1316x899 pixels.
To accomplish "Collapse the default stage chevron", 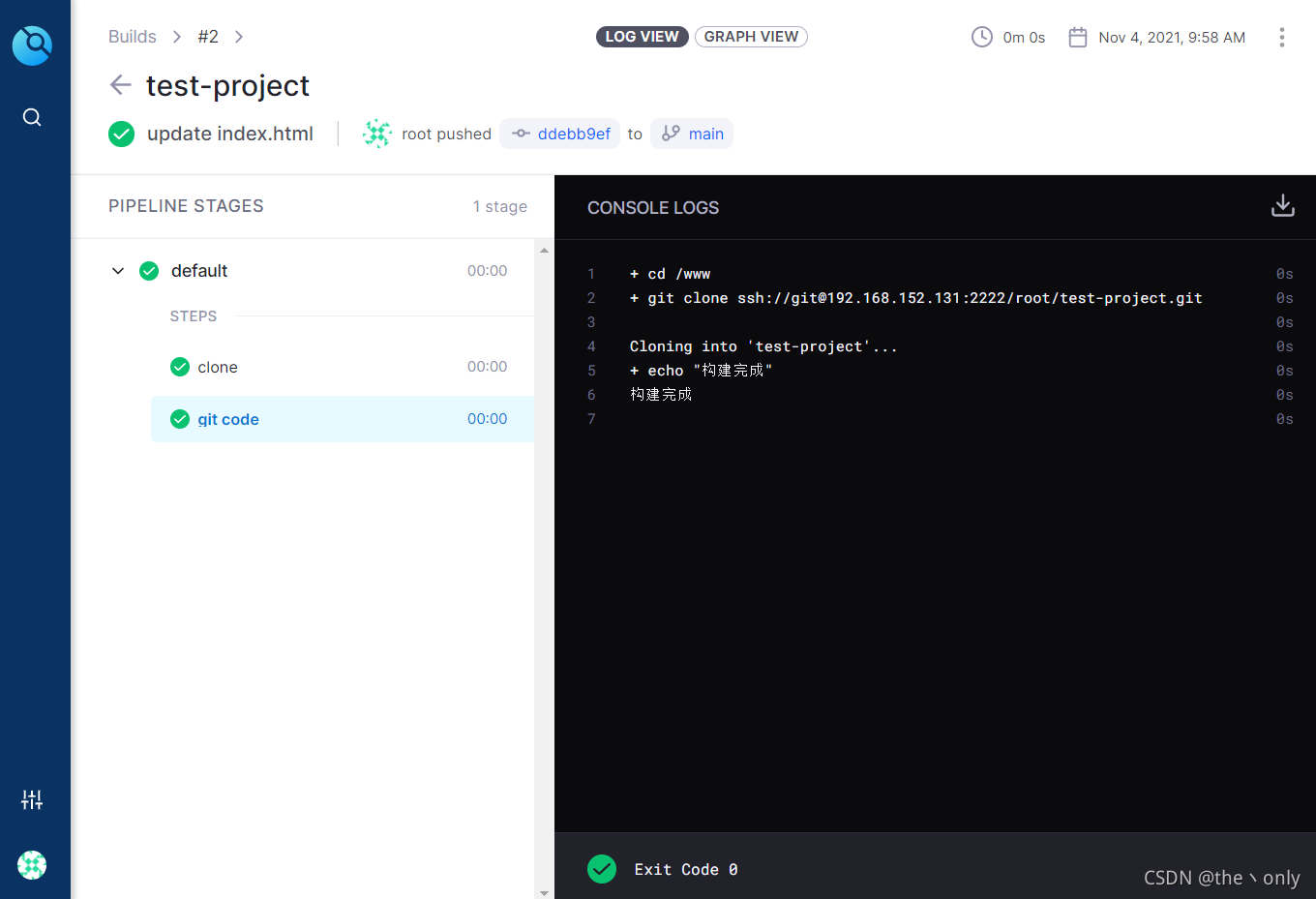I will tap(118, 271).
